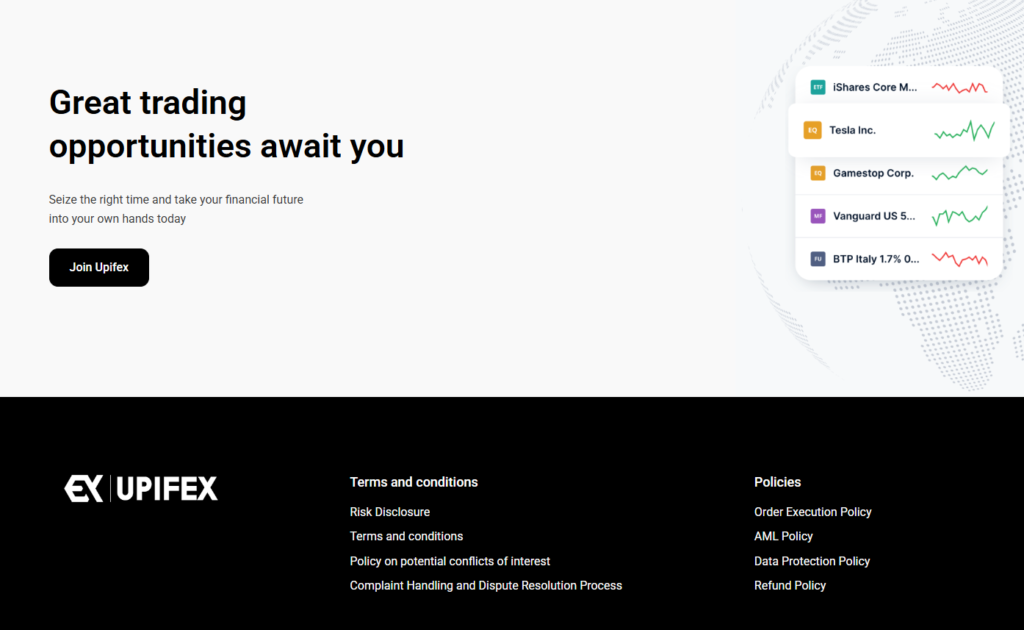This screenshot has height=630, width=1024.
Task: Open the Refund Policy link
Action: coord(789,586)
